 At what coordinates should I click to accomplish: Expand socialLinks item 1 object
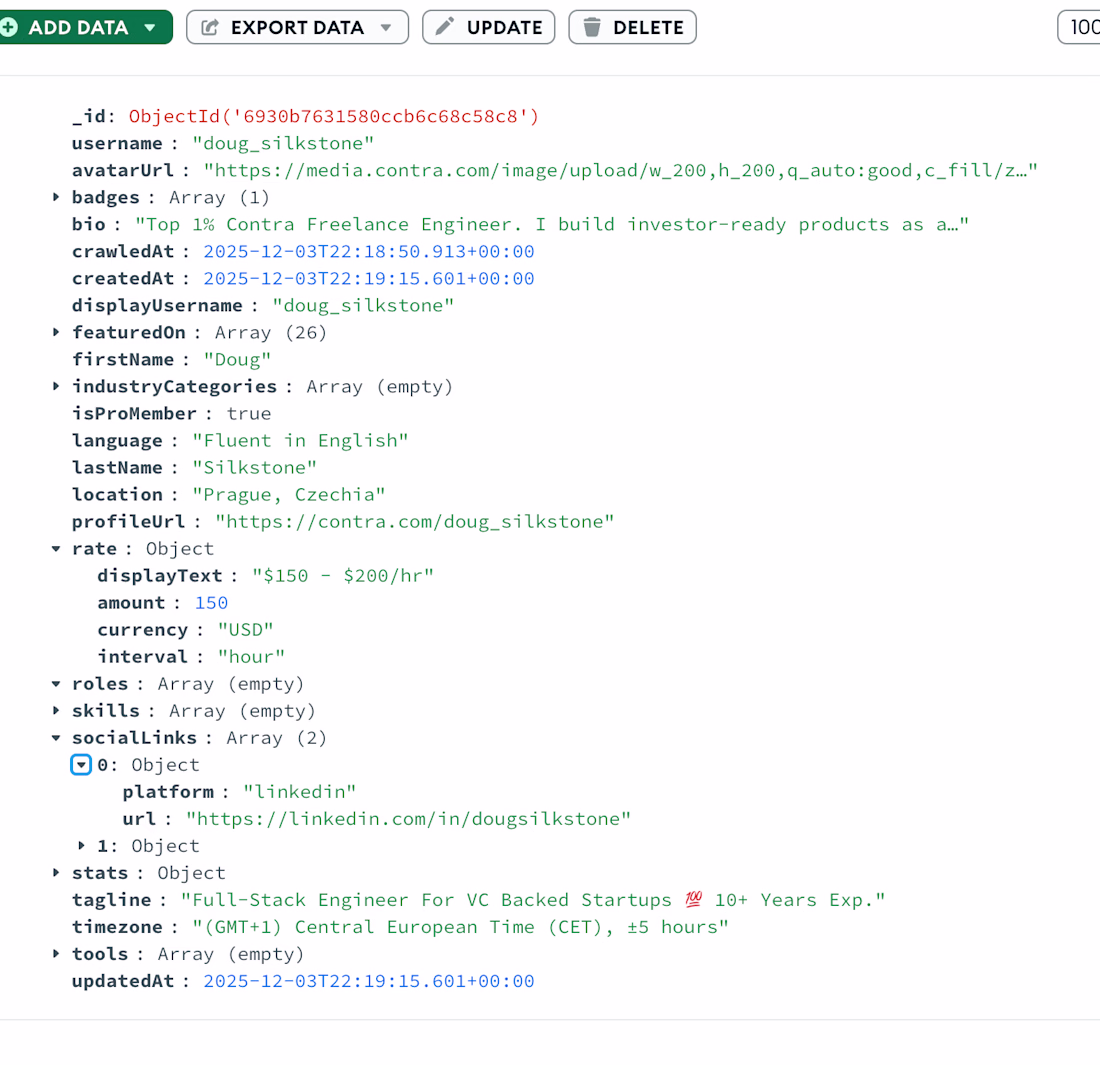click(82, 846)
